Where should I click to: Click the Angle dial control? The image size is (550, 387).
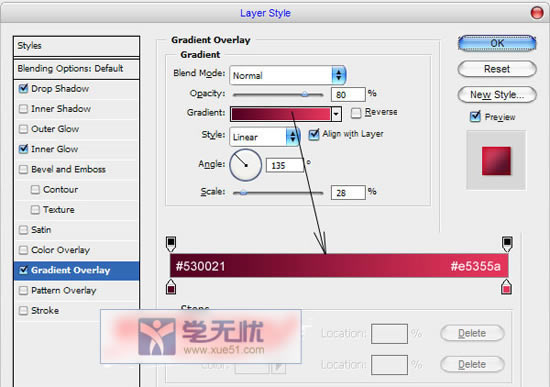(x=246, y=165)
